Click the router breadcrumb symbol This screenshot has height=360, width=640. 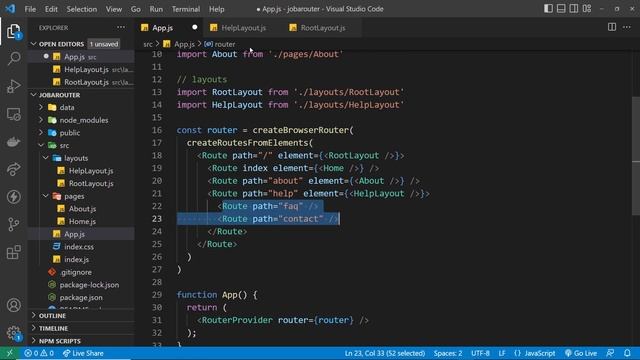pos(220,44)
